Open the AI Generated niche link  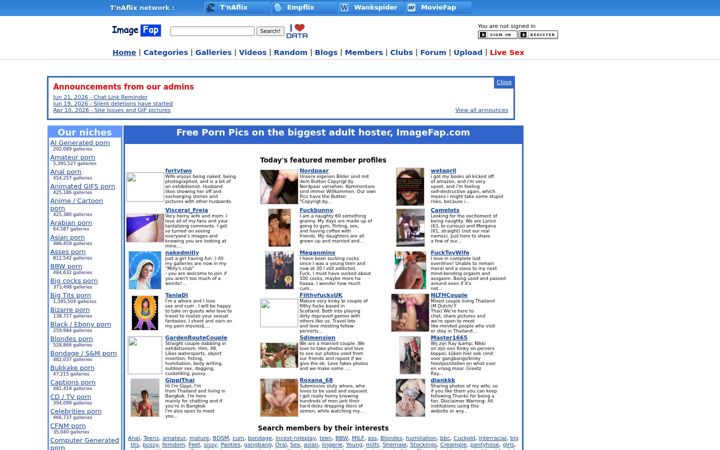pyautogui.click(x=80, y=143)
